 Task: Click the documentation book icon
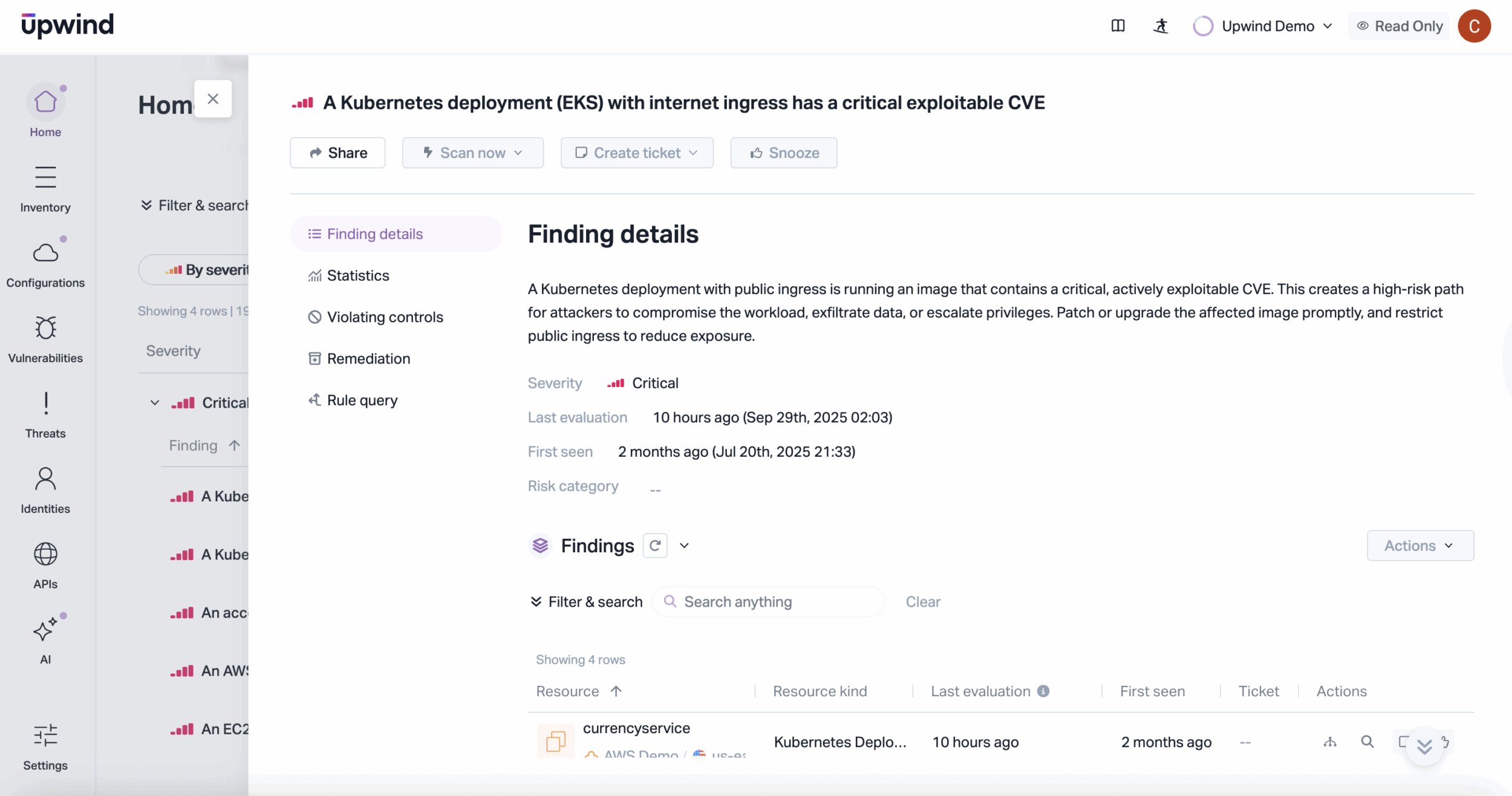1118,26
